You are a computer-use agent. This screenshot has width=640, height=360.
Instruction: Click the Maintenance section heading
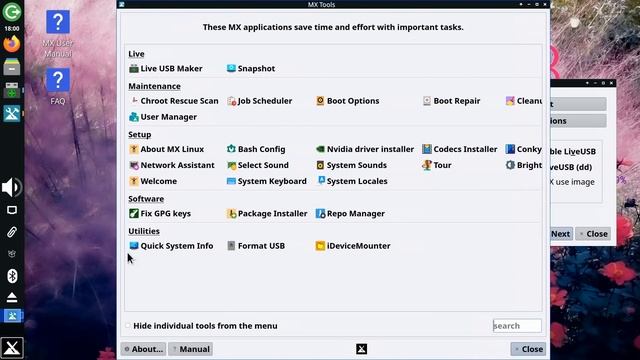pos(154,86)
